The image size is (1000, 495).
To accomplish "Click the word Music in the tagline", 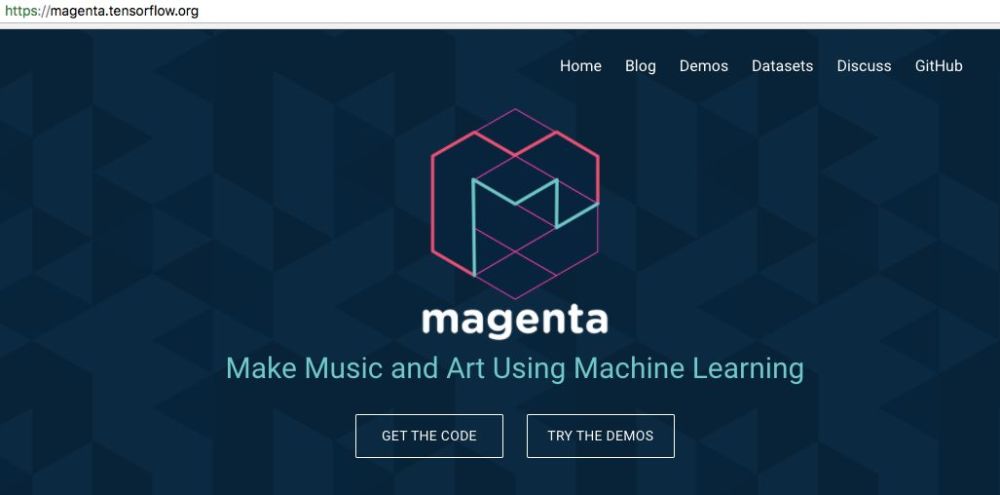I will coord(344,368).
